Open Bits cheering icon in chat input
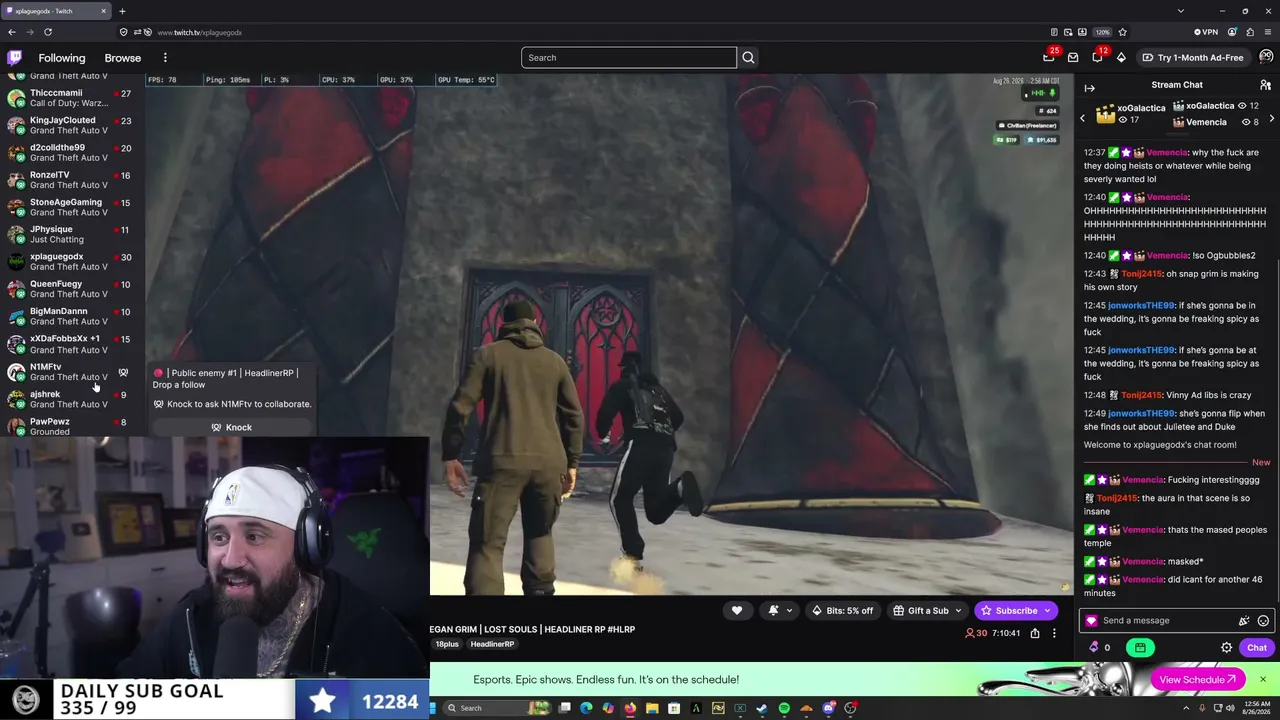This screenshot has height=720, width=1280. pos(1244,621)
